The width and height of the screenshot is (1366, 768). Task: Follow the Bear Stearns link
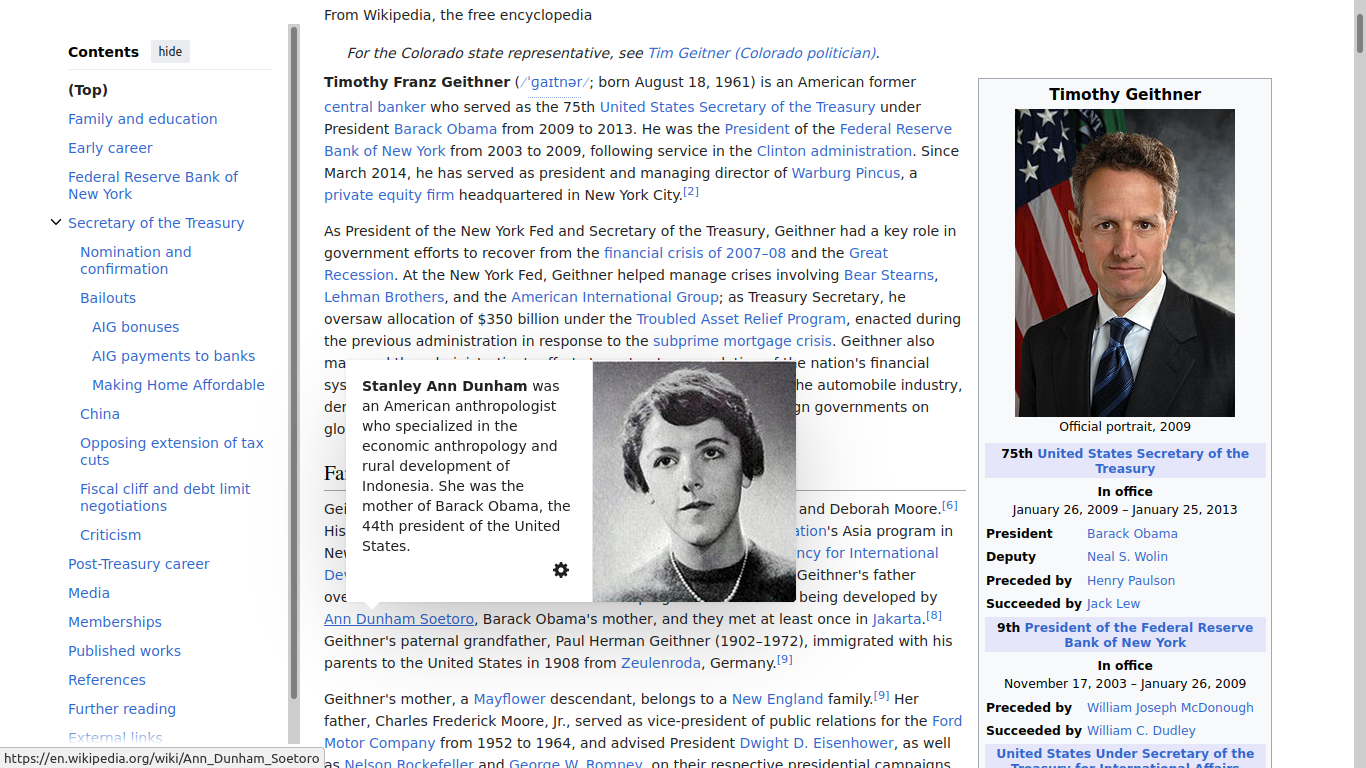(889, 275)
